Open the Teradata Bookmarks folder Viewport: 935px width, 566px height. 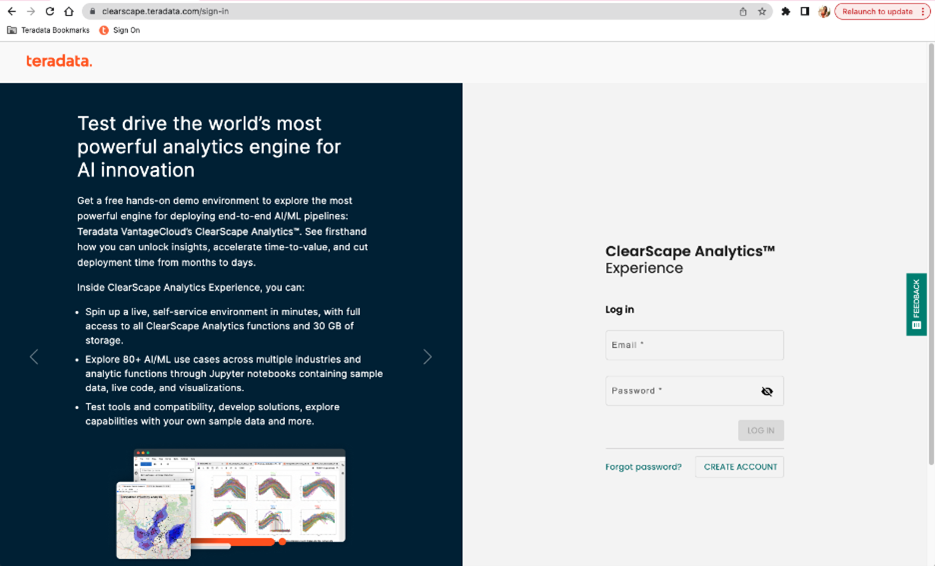[x=48, y=30]
